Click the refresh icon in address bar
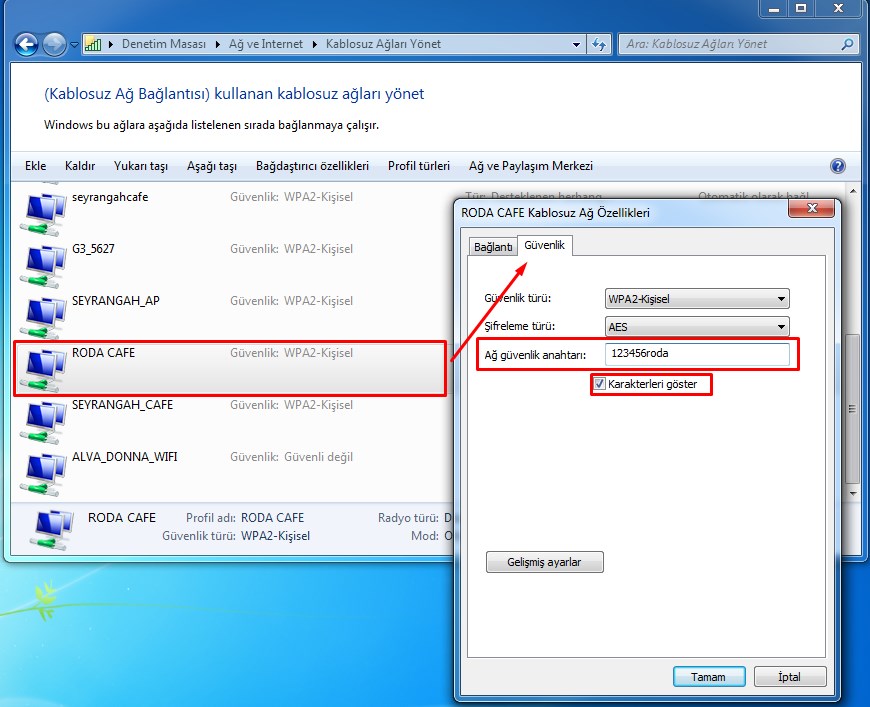 [599, 44]
